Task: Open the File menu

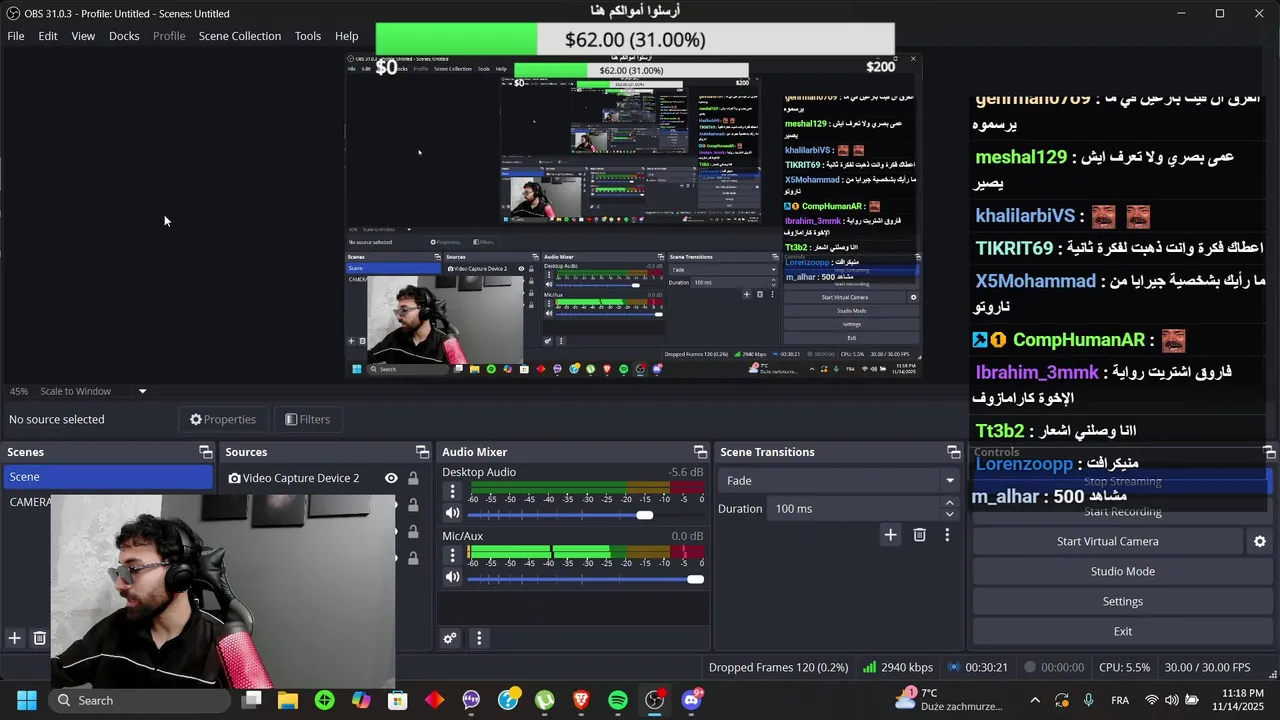Action: tap(16, 36)
